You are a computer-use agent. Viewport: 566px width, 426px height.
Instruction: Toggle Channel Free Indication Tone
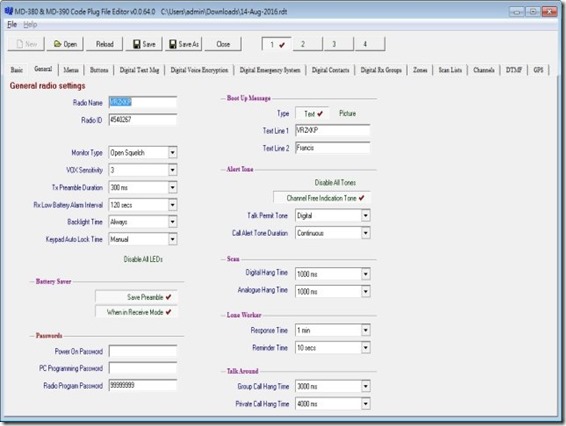(322, 198)
